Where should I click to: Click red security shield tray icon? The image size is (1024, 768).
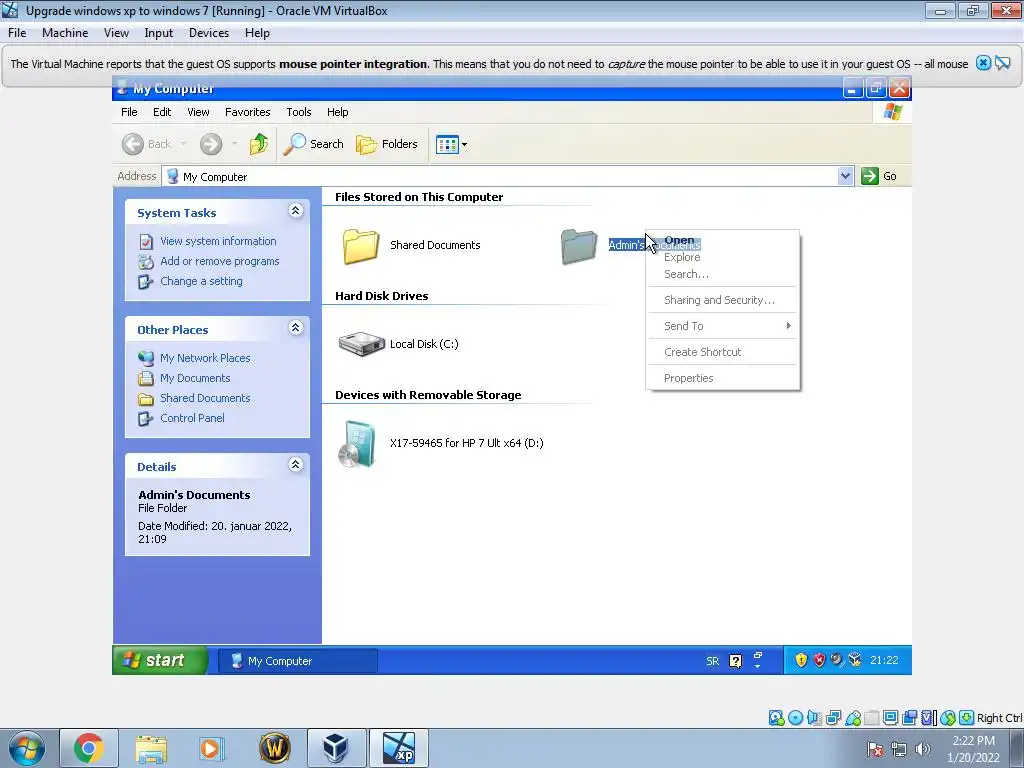[819, 660]
